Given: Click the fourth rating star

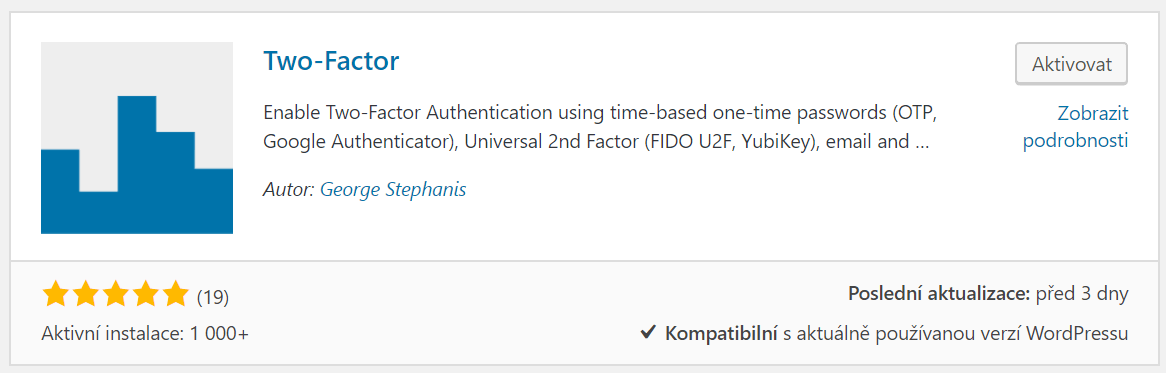Looking at the screenshot, I should [146, 295].
